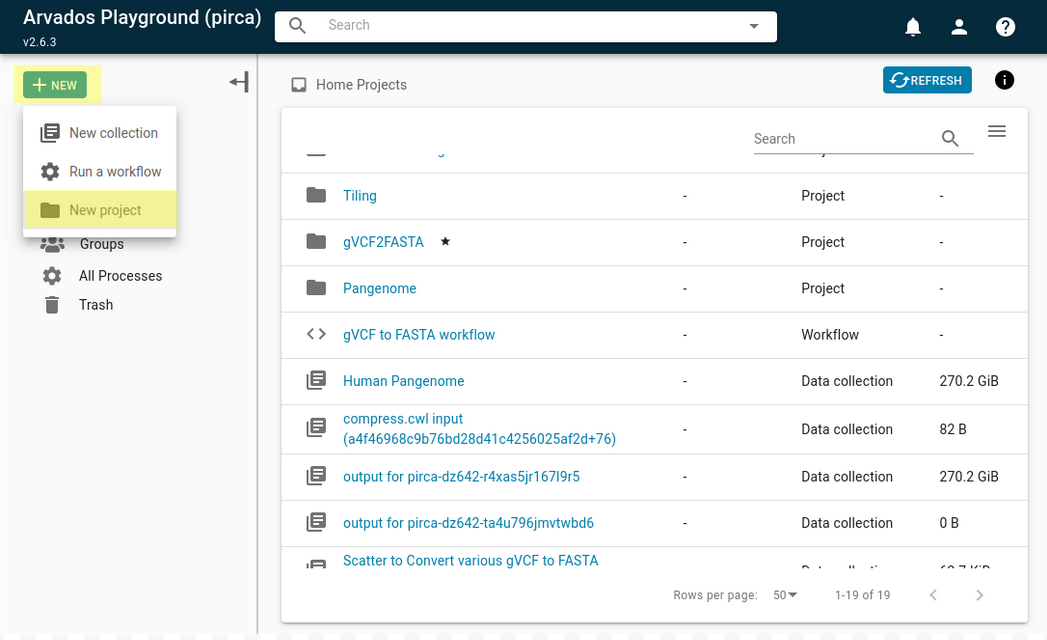Choose Run a workflow menu entry
Viewport: 1047px width, 640px height.
pyautogui.click(x=114, y=172)
